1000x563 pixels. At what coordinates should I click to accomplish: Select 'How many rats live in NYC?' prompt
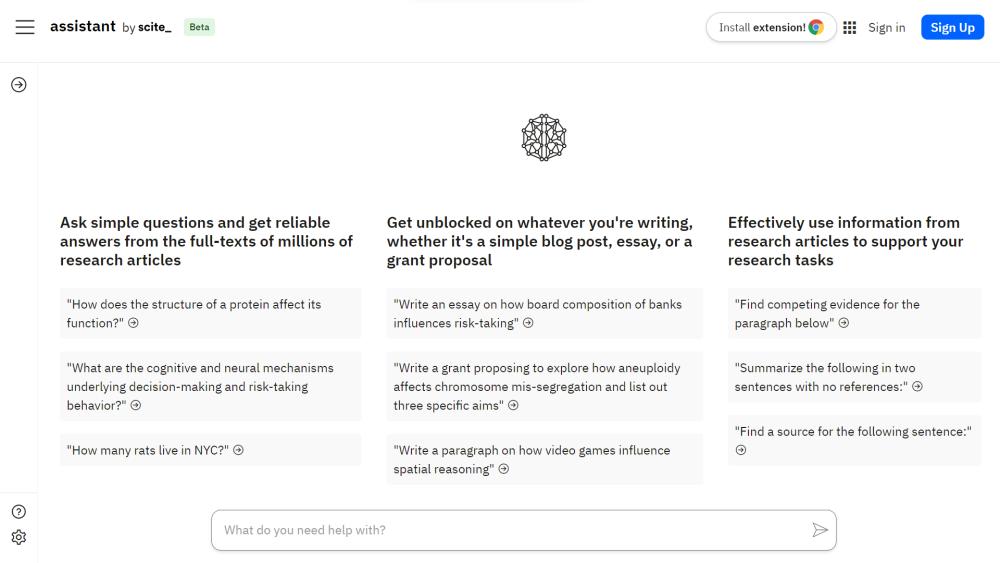pos(210,450)
